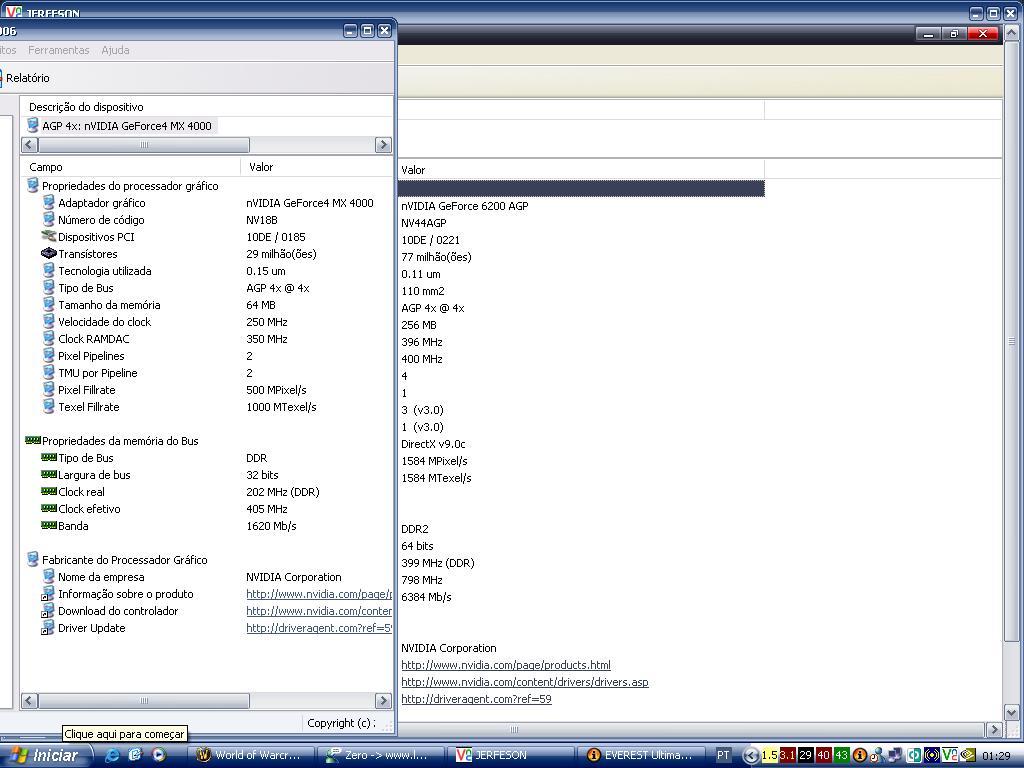Viewport: 1024px width, 768px height.
Task: Open the driveragent.com?ref=59 link in right window
Action: (476, 699)
